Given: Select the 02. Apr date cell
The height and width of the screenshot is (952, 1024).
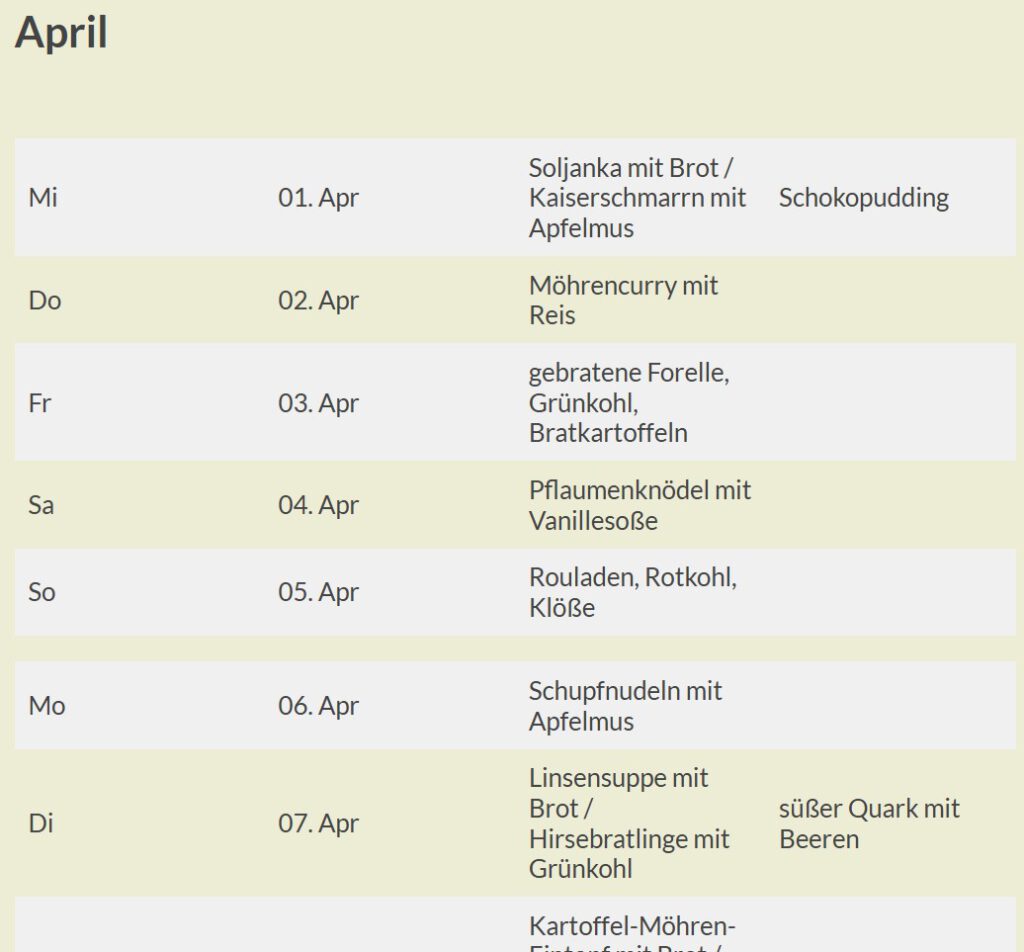Looking at the screenshot, I should click(x=318, y=300).
